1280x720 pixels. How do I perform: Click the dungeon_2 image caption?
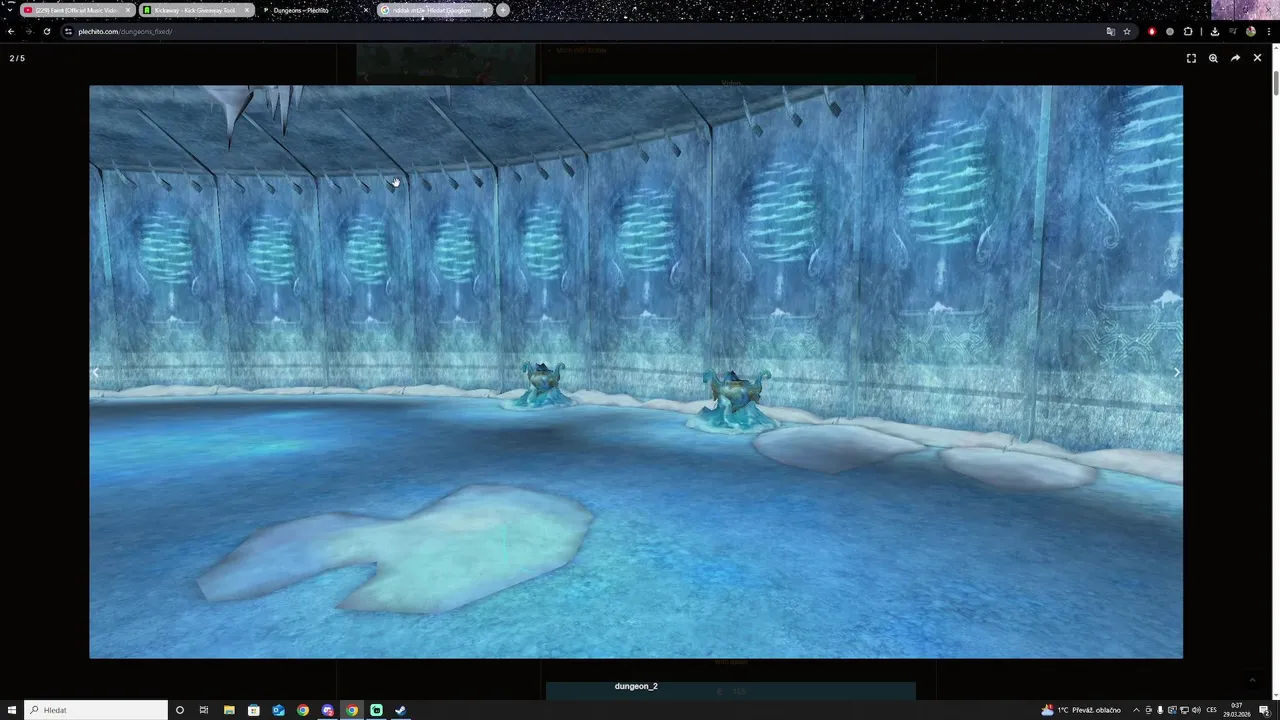coord(636,687)
